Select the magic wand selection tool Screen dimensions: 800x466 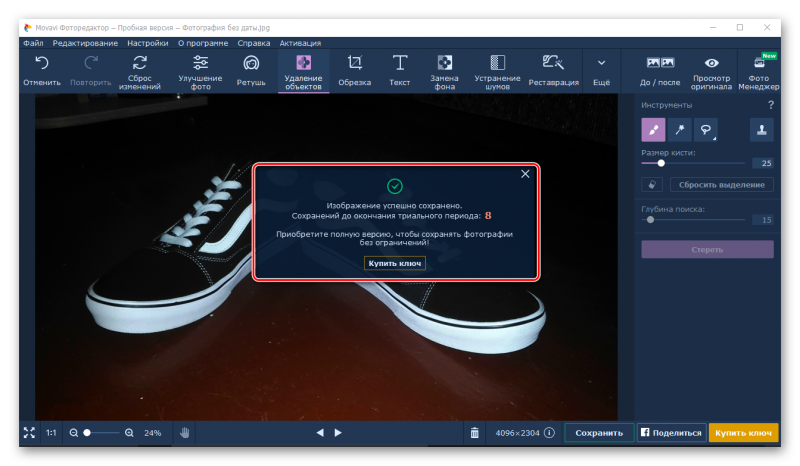(680, 129)
